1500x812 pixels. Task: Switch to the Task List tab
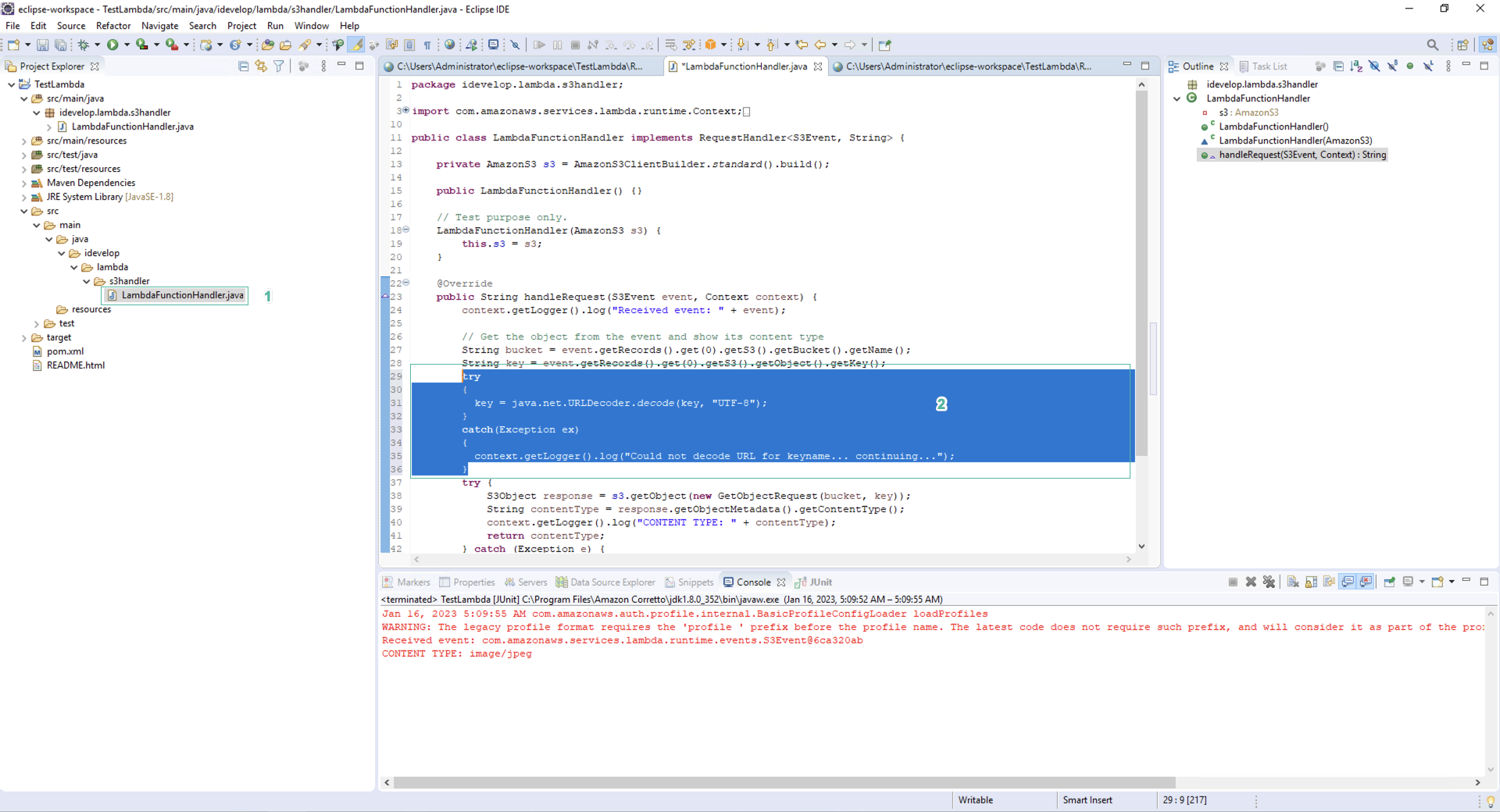tap(1263, 66)
